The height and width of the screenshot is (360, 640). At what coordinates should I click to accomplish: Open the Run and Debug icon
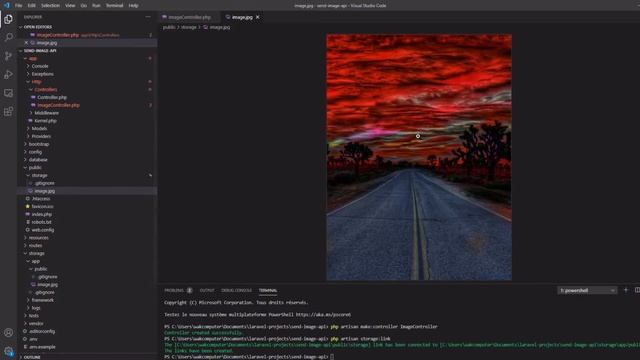pos(8,75)
